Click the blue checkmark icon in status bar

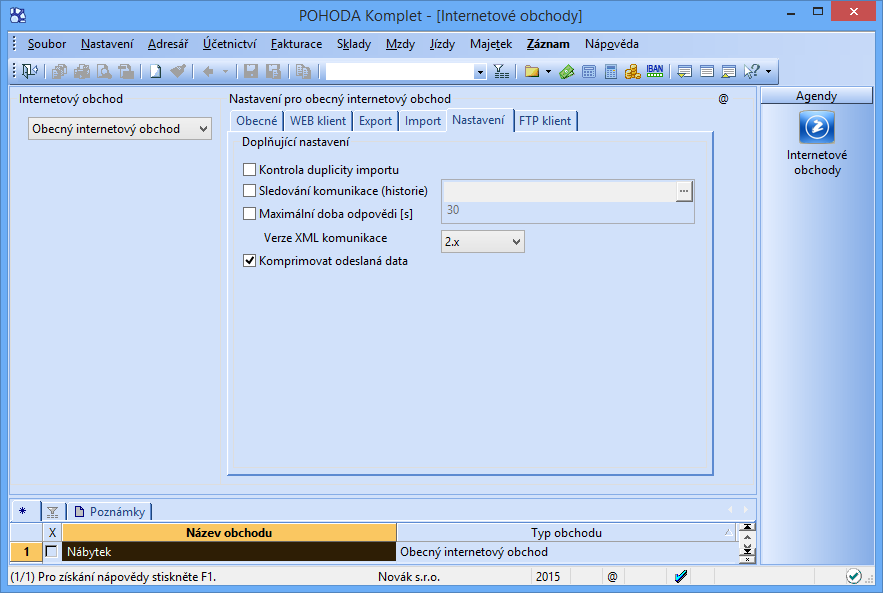(680, 576)
